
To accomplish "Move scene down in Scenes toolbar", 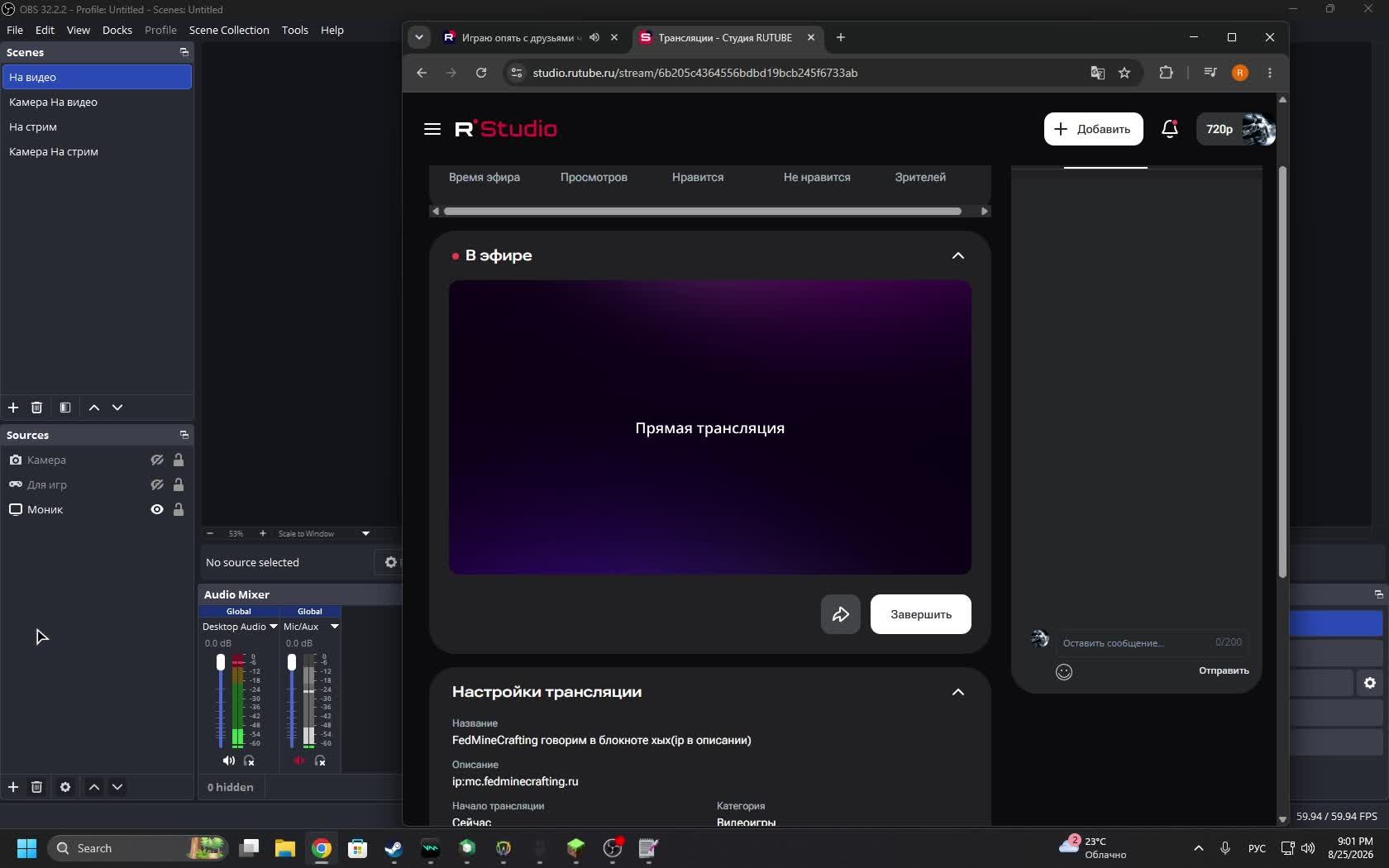I will coord(117,408).
